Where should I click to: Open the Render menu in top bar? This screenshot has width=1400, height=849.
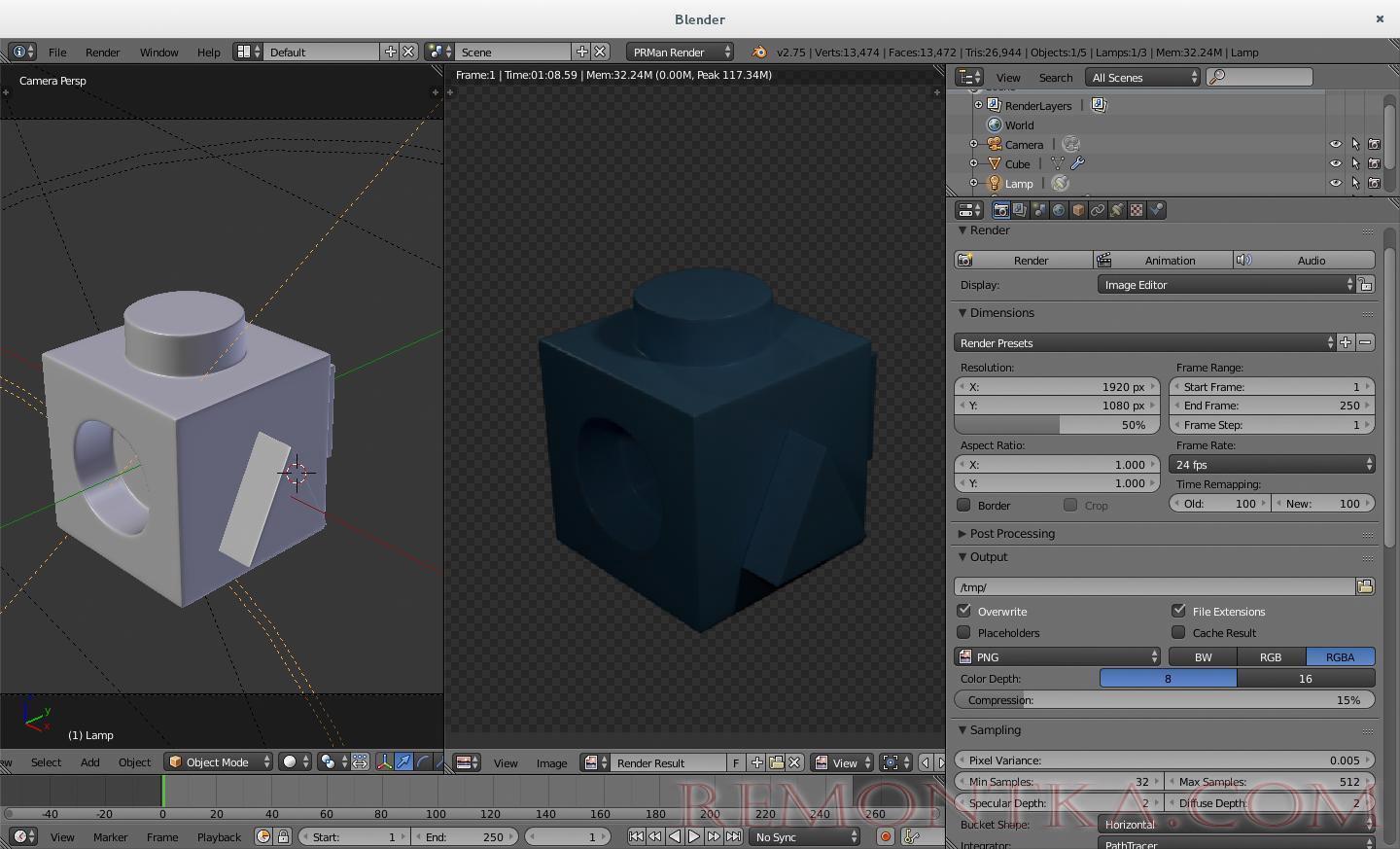click(102, 53)
